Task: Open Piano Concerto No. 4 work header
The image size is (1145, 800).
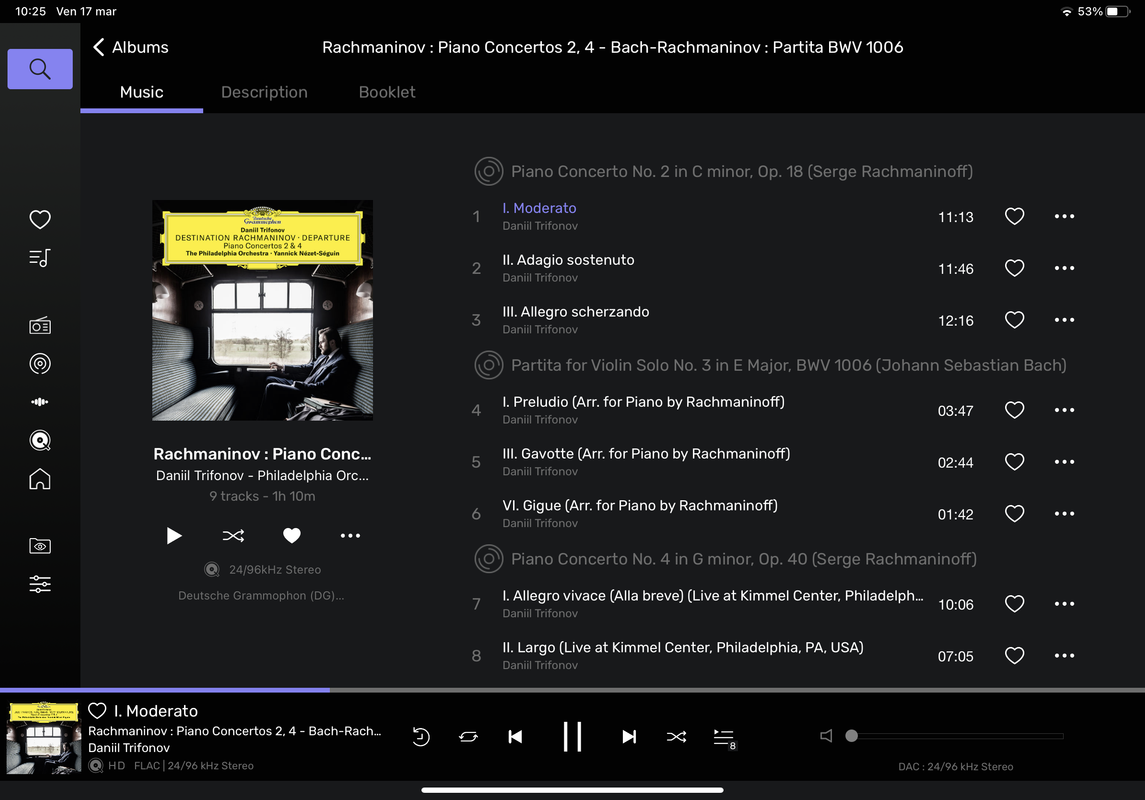Action: click(x=726, y=559)
